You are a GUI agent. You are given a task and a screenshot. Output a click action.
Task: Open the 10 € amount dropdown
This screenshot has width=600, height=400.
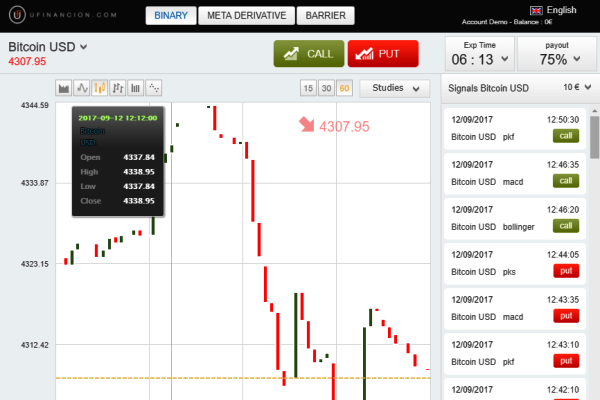pos(577,87)
